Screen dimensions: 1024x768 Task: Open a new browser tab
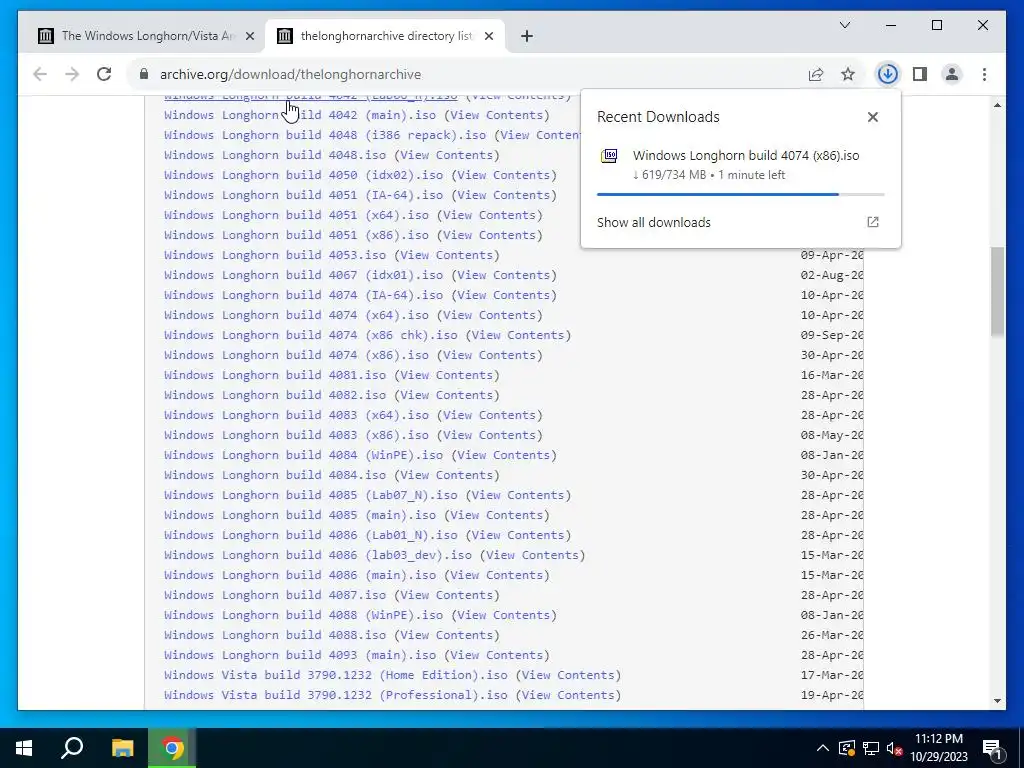[527, 36]
